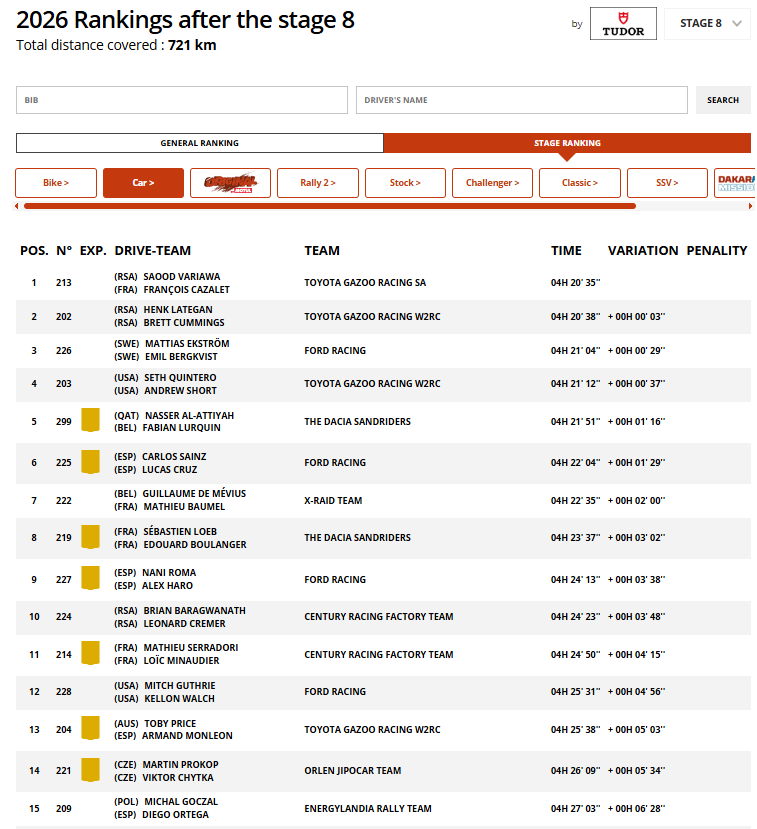The height and width of the screenshot is (829, 757).
Task: Open driver Guillaume de Mévius
Action: click(194, 493)
